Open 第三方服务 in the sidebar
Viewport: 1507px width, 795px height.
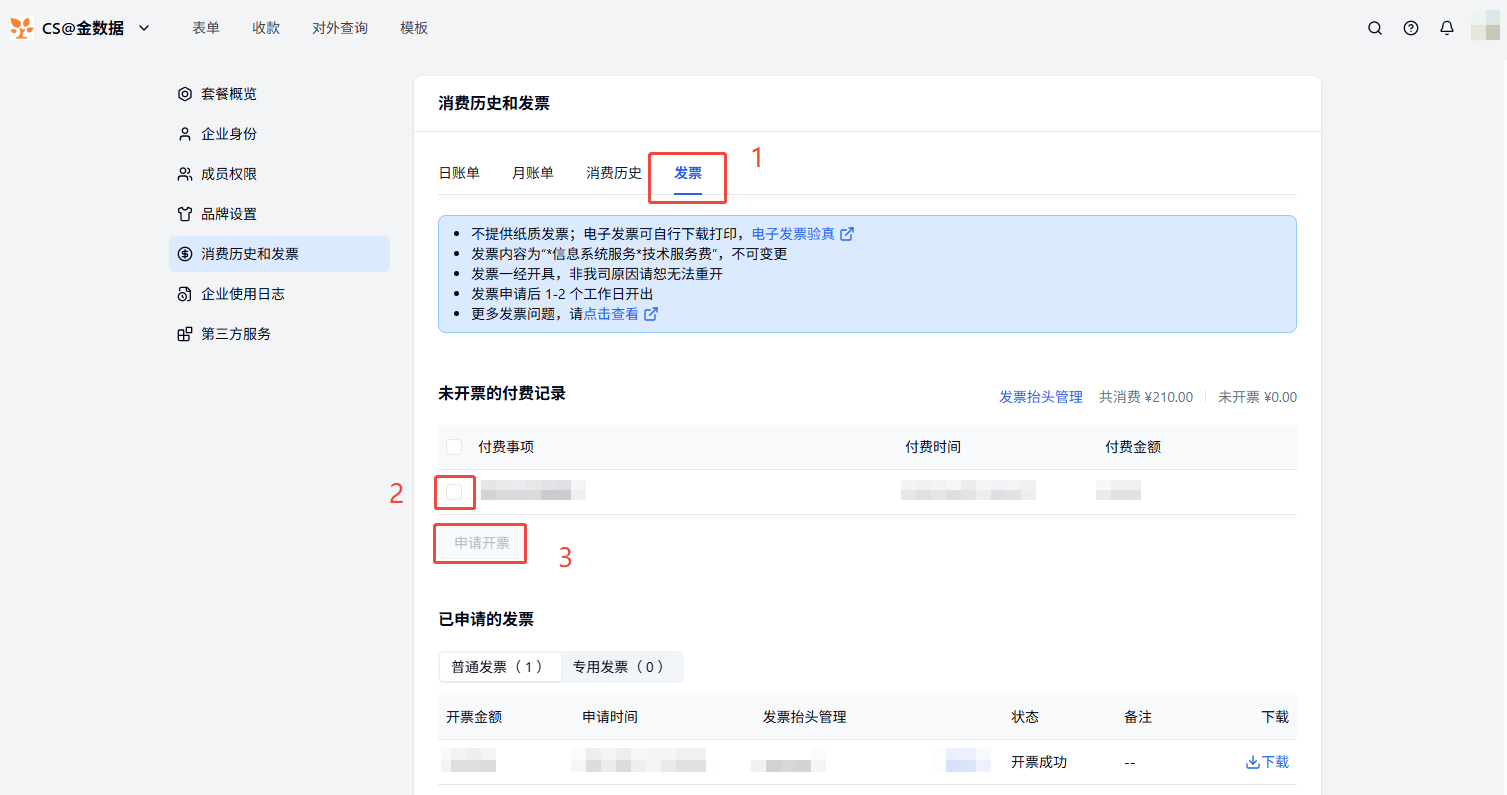(x=235, y=334)
